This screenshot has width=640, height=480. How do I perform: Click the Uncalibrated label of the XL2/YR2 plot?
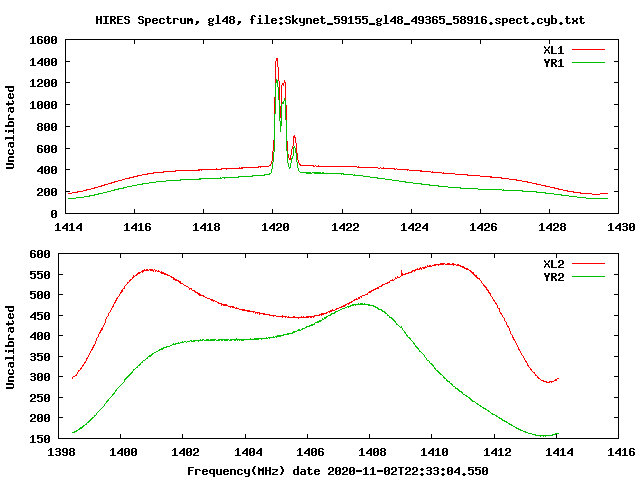tap(10, 347)
